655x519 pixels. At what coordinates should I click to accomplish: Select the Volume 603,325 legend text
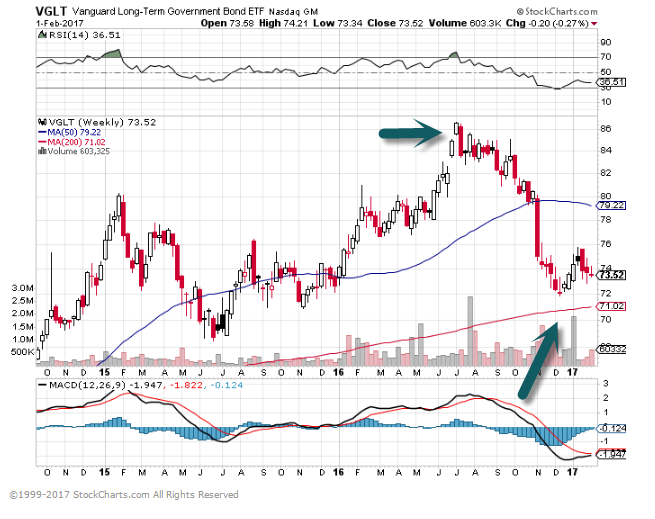[79, 151]
